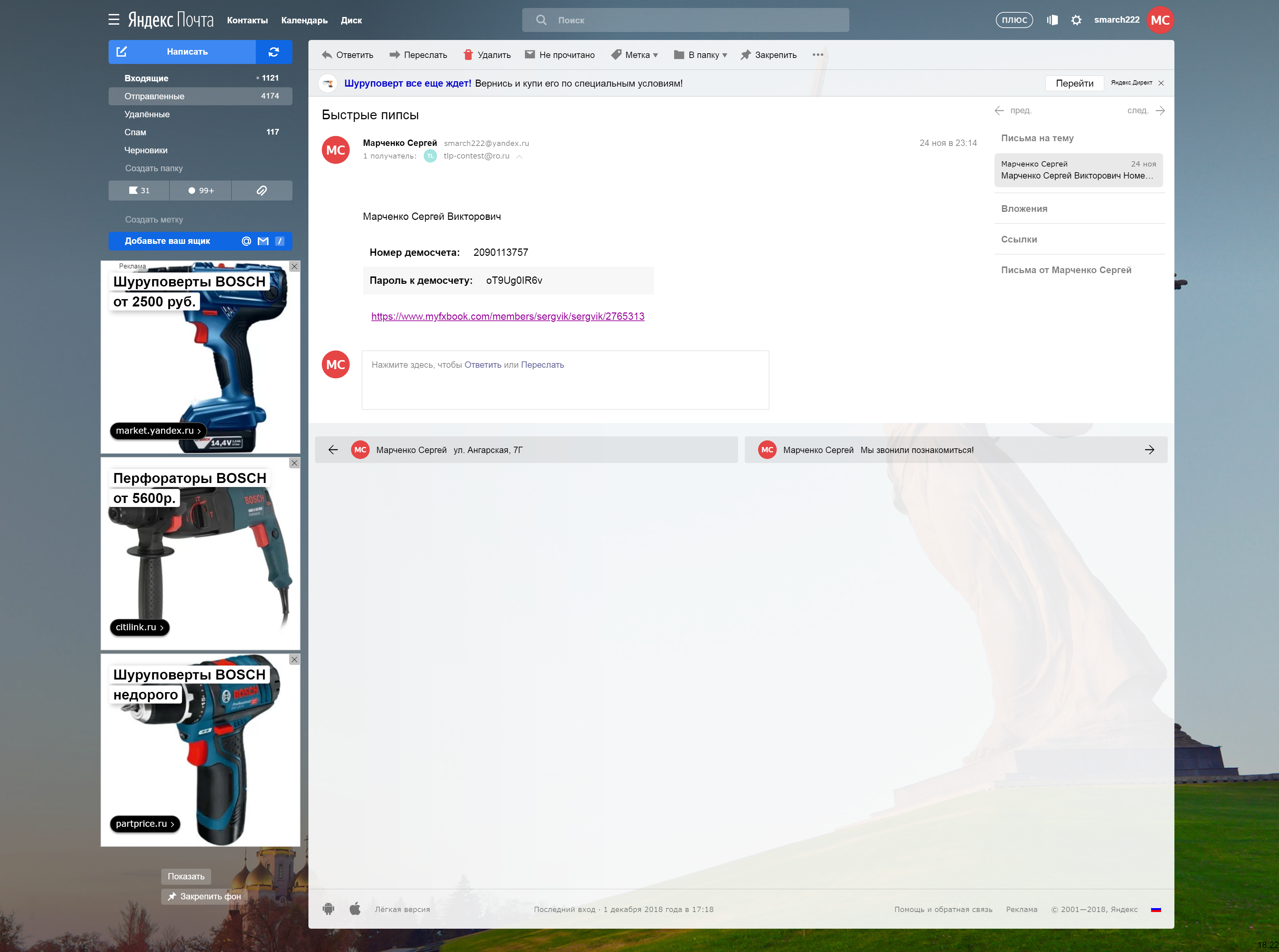This screenshot has height=952, width=1279.
Task: Open previous email ул. Ангарская, 7Г
Action: [526, 449]
